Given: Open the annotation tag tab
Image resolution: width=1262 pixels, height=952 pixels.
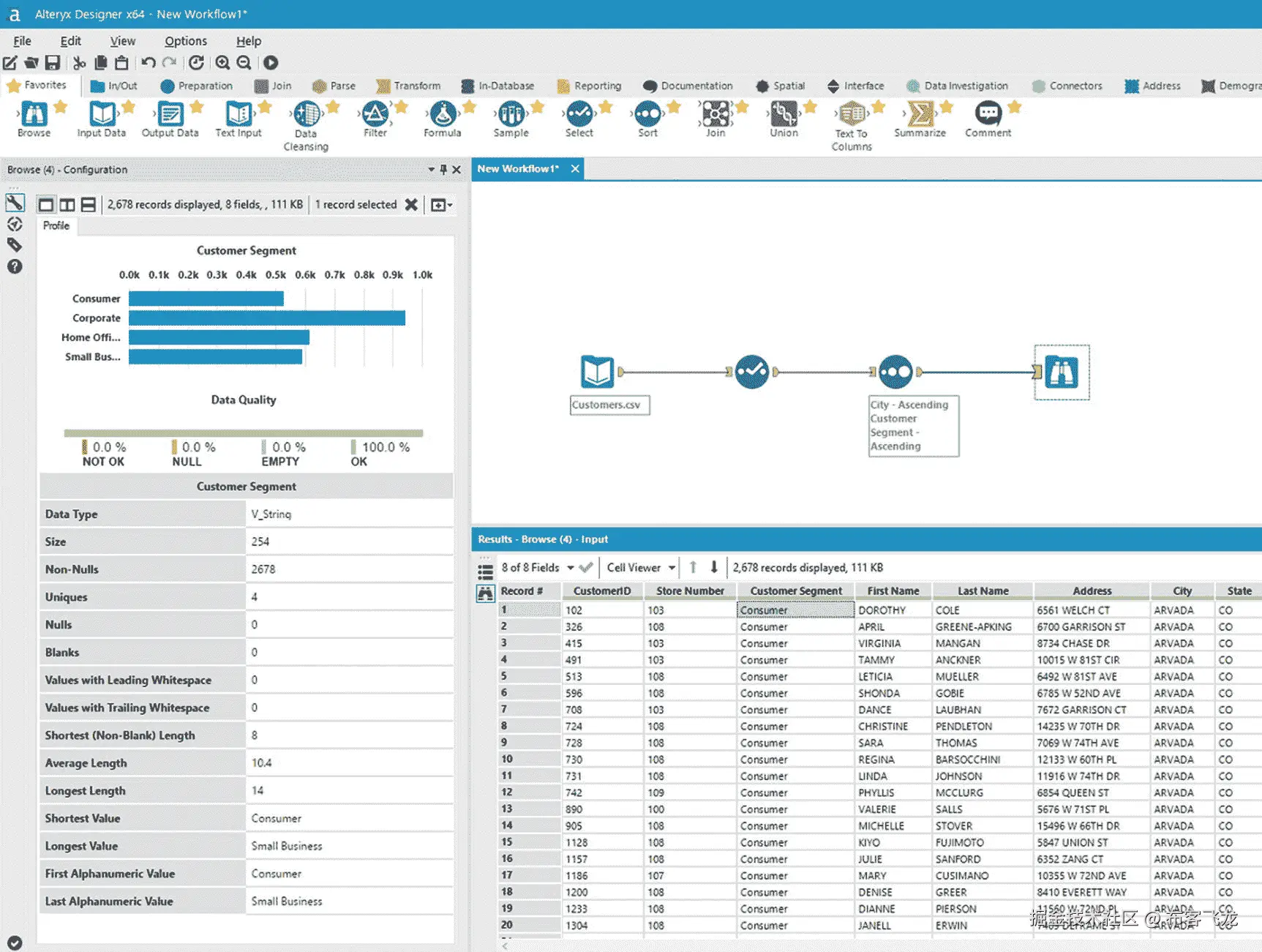Looking at the screenshot, I should 15,245.
